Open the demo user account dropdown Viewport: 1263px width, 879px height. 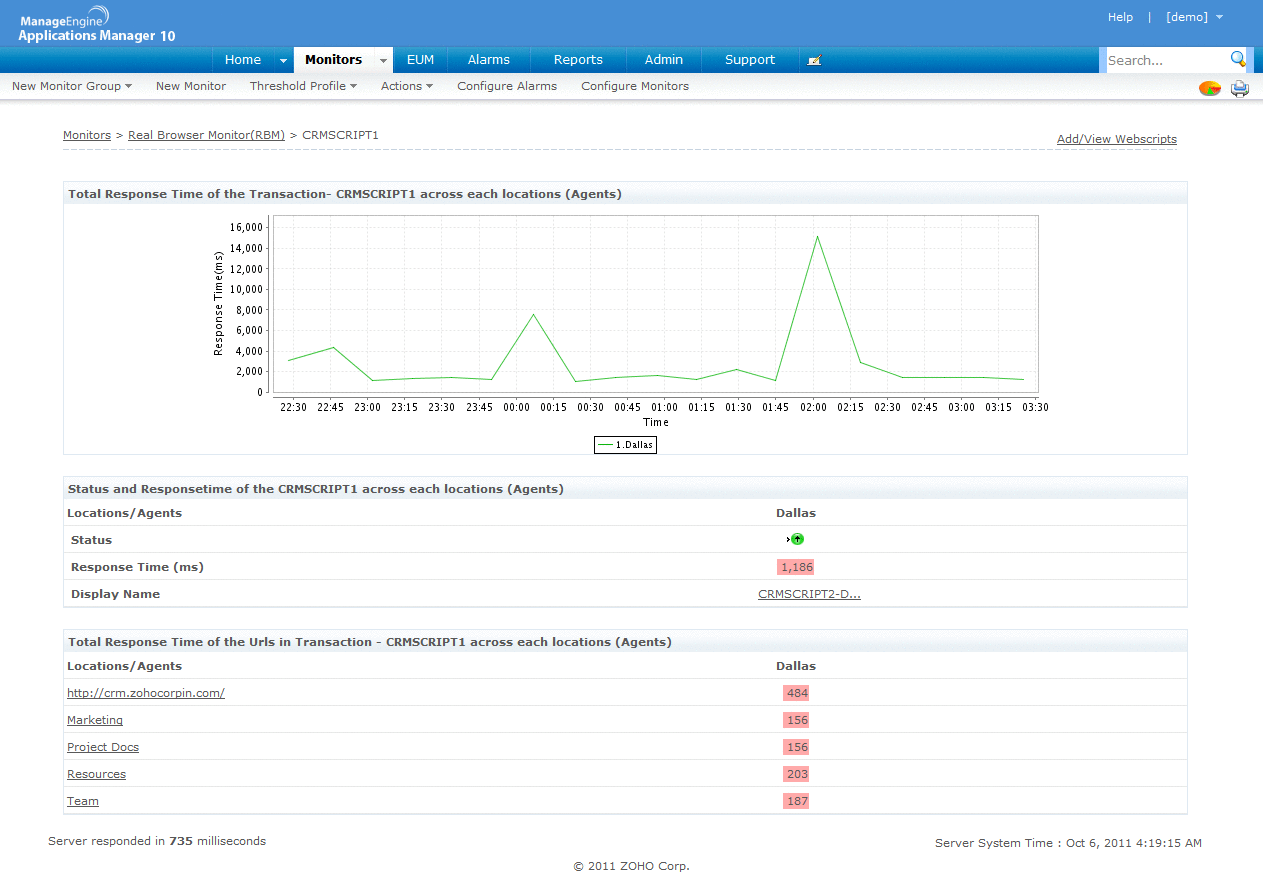coord(1194,17)
